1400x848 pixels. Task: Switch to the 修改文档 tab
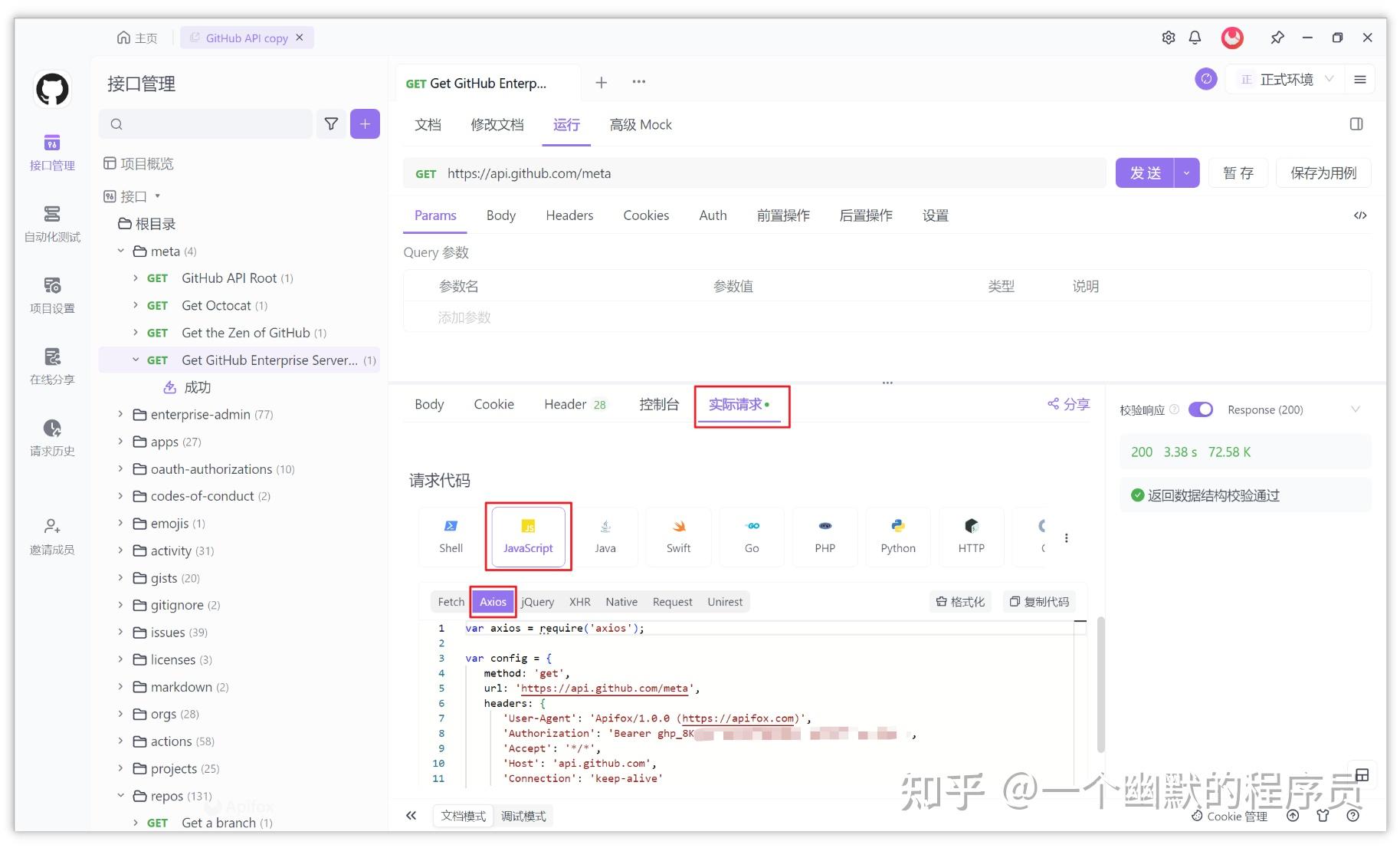[x=497, y=124]
